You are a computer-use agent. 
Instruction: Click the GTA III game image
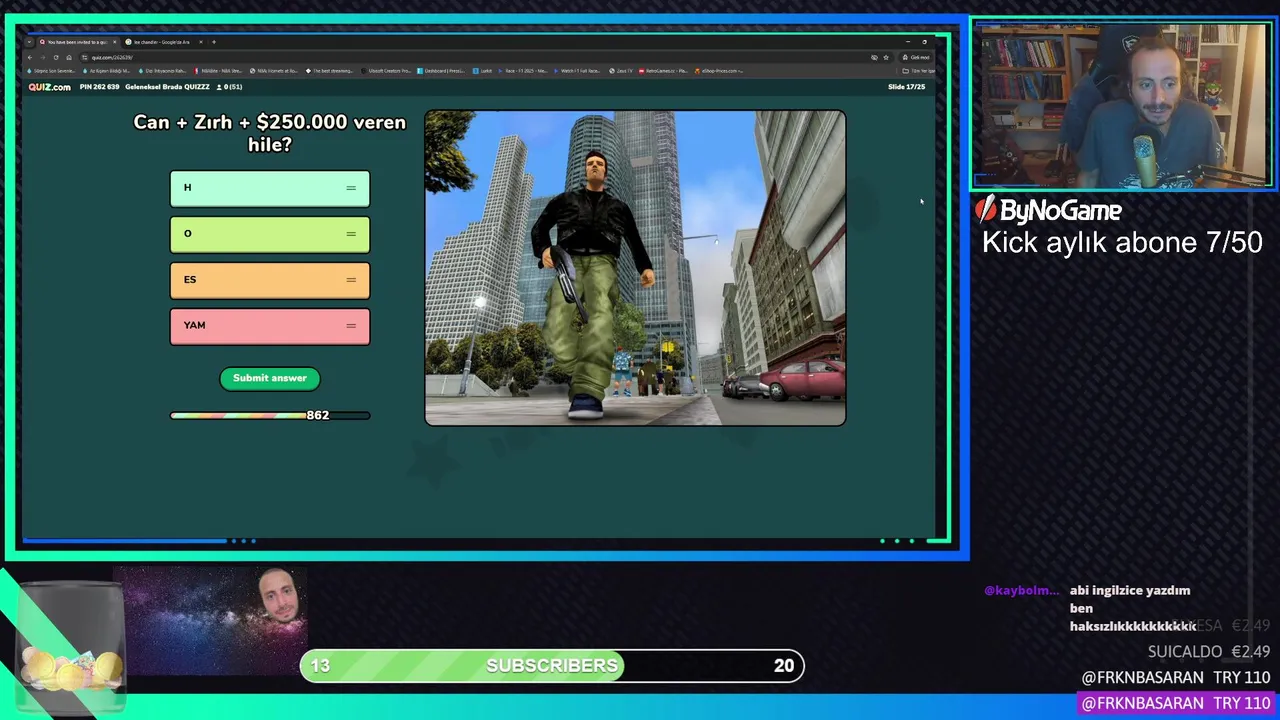tap(635, 268)
